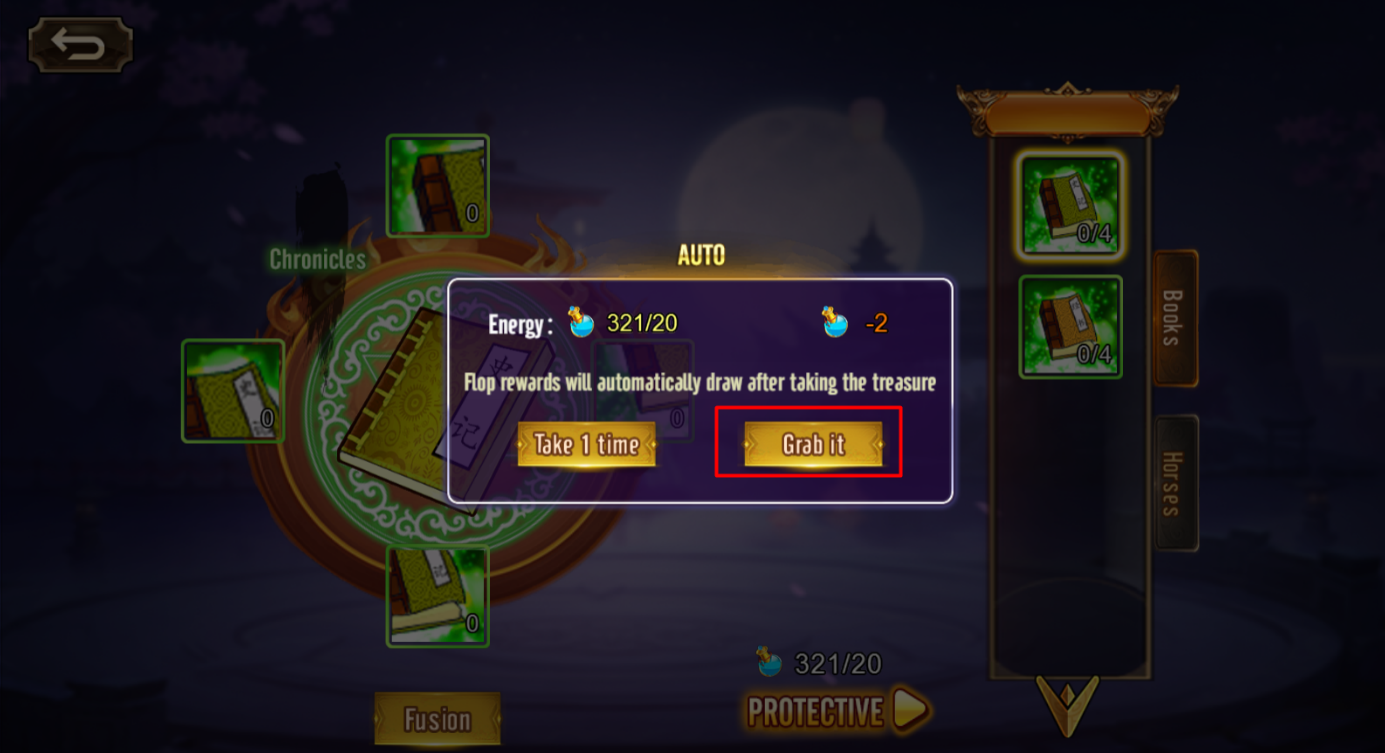Image resolution: width=1385 pixels, height=753 pixels.
Task: Open the Fusion button
Action: tap(437, 719)
